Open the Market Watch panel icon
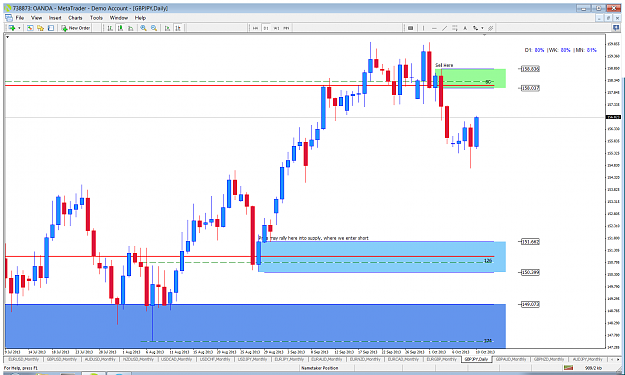625x375 pixels. [x=30, y=28]
